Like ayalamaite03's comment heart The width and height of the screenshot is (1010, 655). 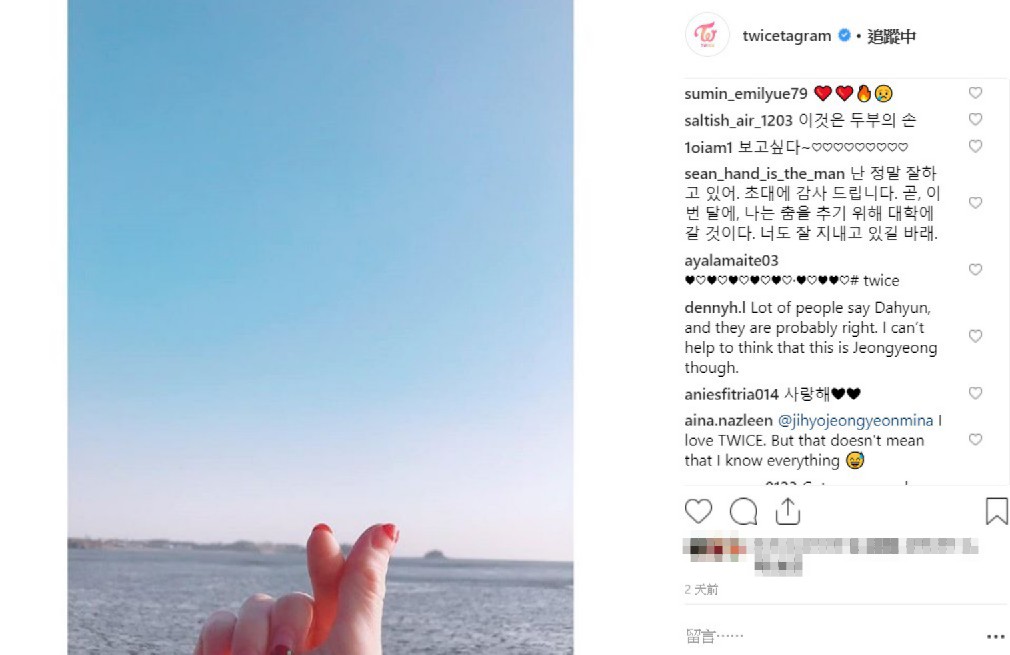click(975, 269)
